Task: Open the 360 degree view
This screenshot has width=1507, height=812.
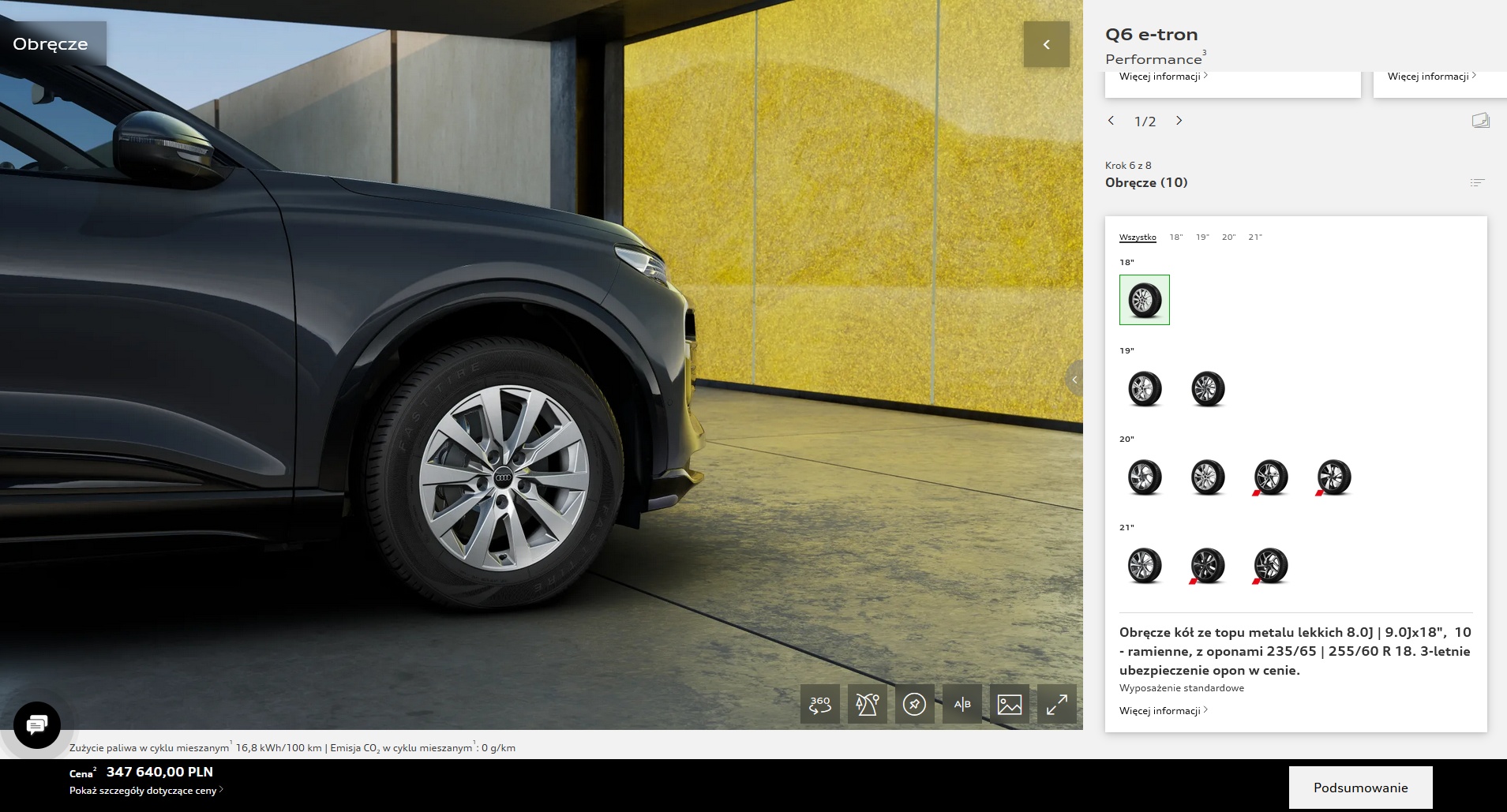Action: 820,704
